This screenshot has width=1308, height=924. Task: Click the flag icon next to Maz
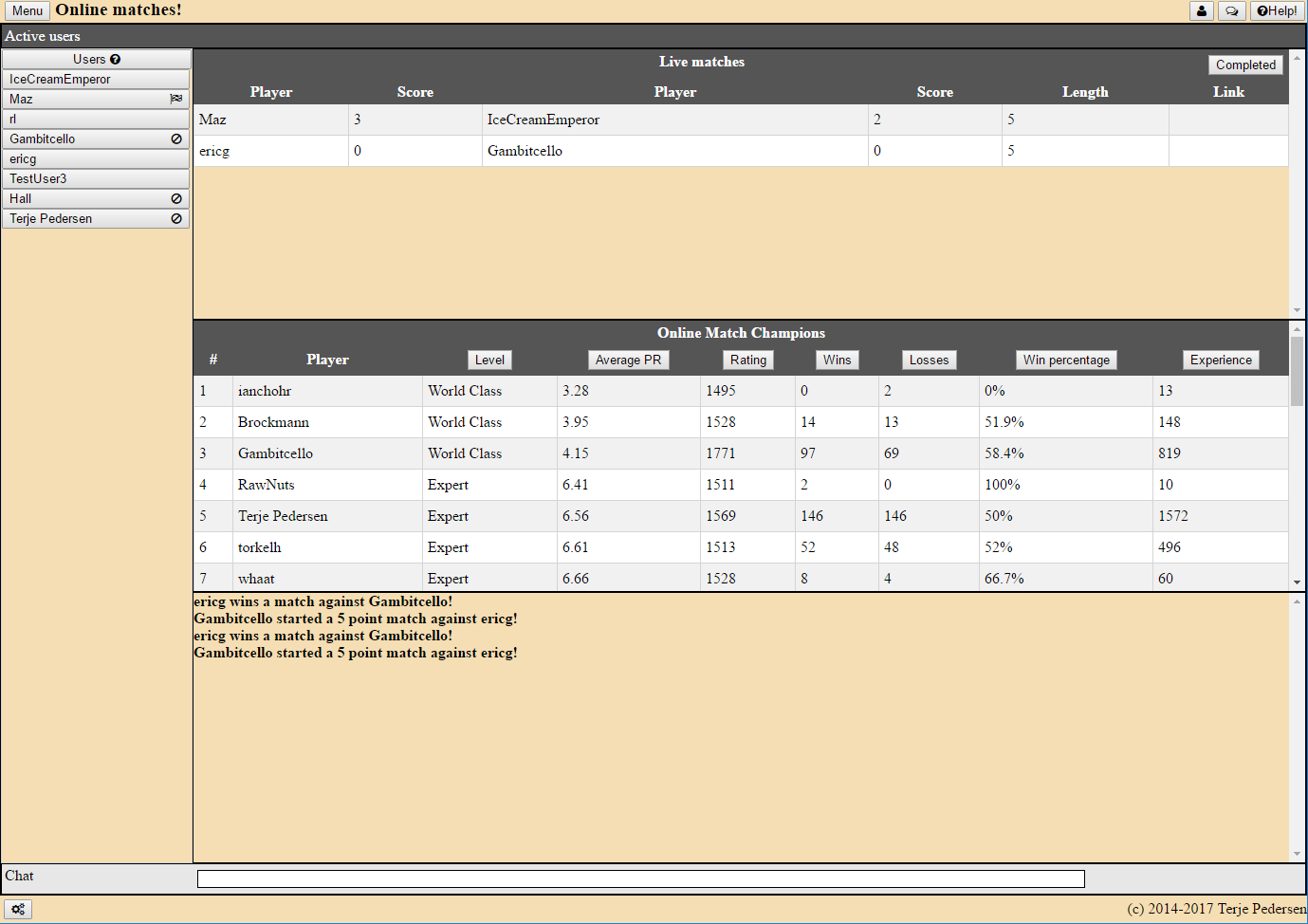pos(175,99)
